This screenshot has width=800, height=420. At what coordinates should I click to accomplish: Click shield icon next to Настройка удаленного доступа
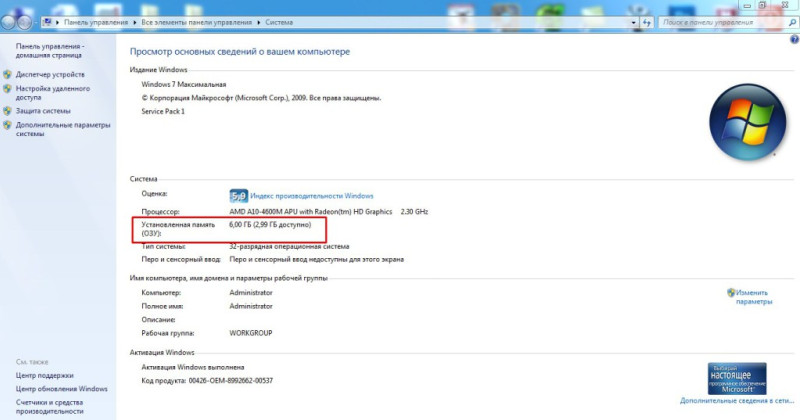pyautogui.click(x=7, y=89)
